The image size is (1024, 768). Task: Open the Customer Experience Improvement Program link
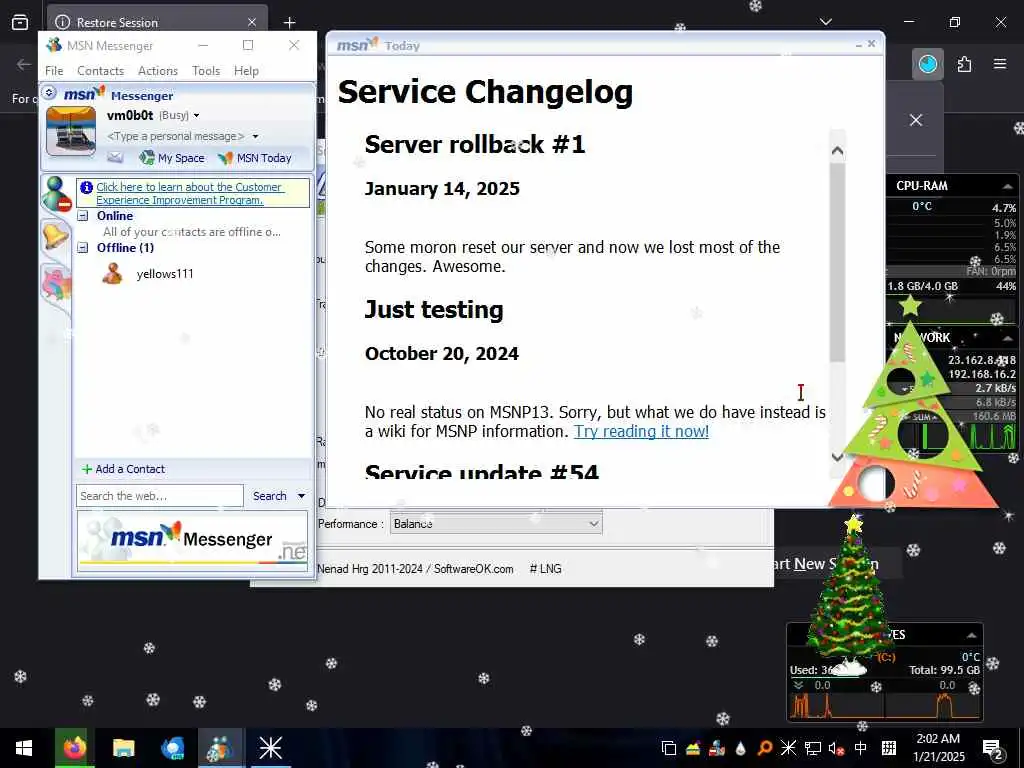point(189,193)
